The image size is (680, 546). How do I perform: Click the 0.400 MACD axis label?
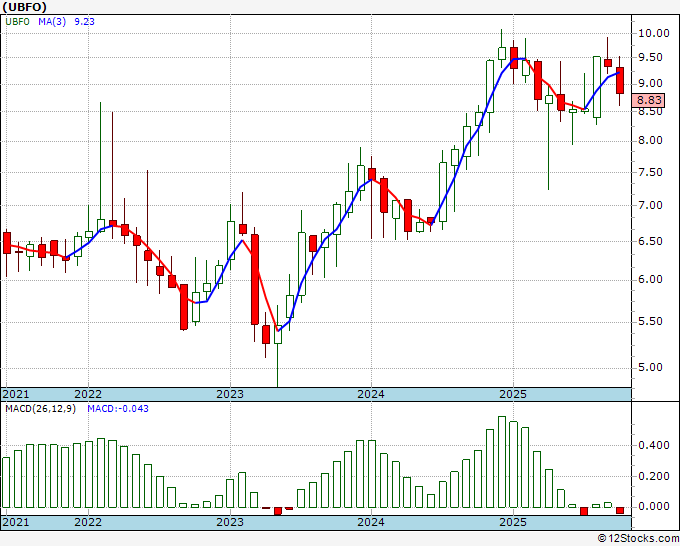653,445
